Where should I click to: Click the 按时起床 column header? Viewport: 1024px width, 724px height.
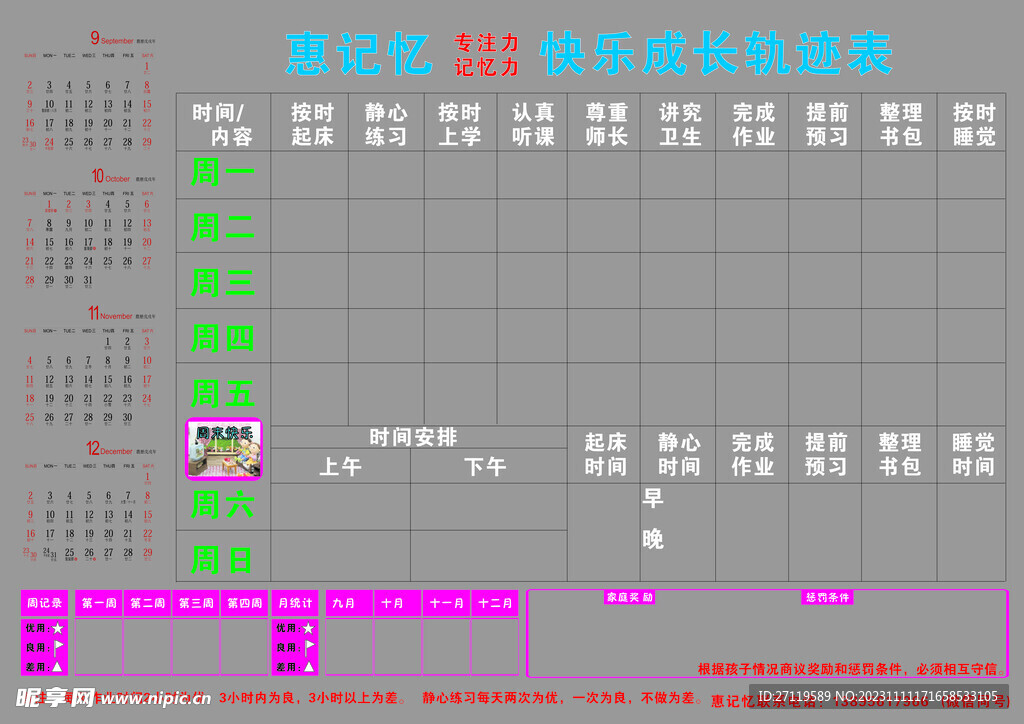312,123
